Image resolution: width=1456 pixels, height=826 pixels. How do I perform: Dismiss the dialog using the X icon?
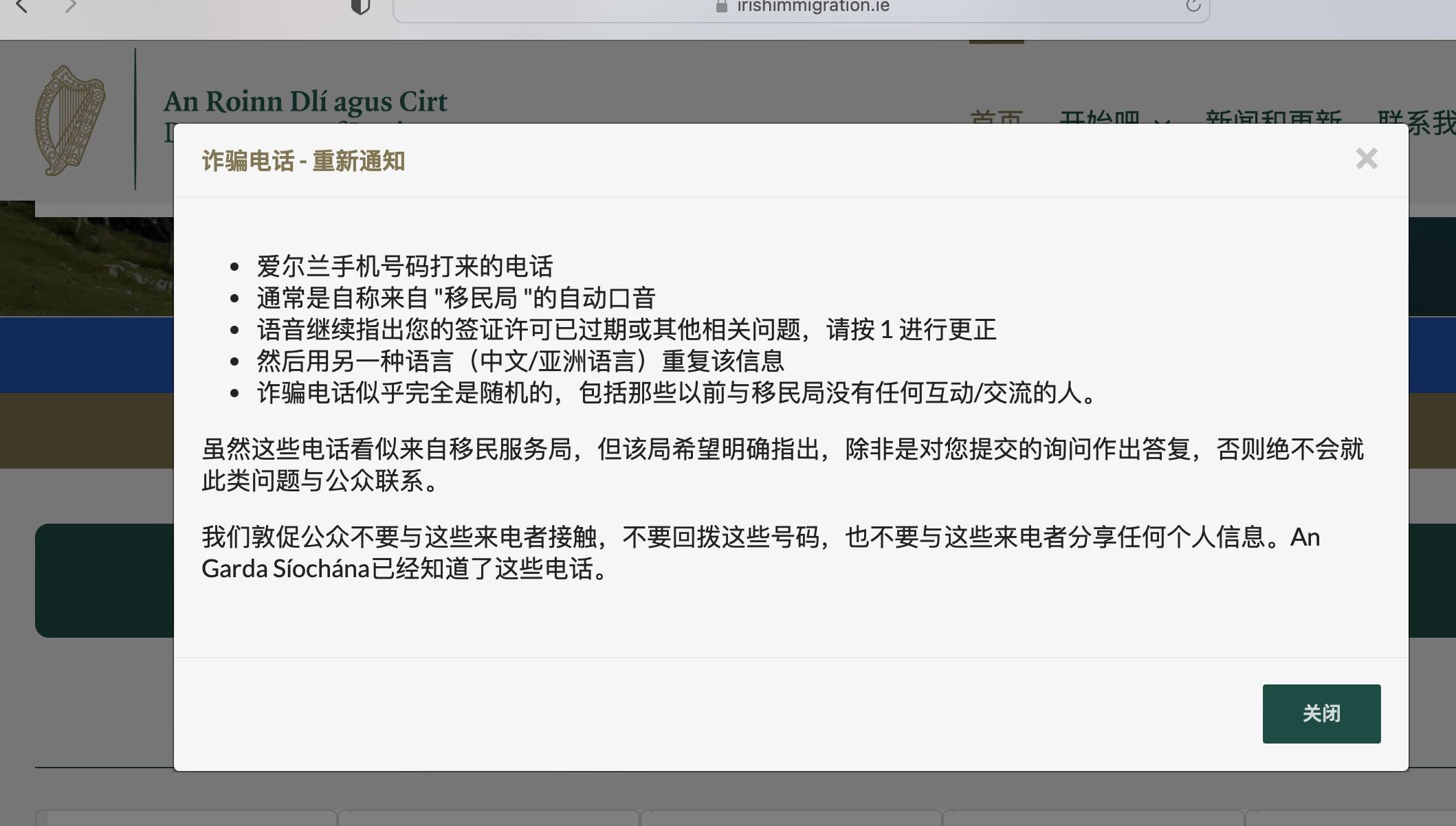pyautogui.click(x=1367, y=159)
